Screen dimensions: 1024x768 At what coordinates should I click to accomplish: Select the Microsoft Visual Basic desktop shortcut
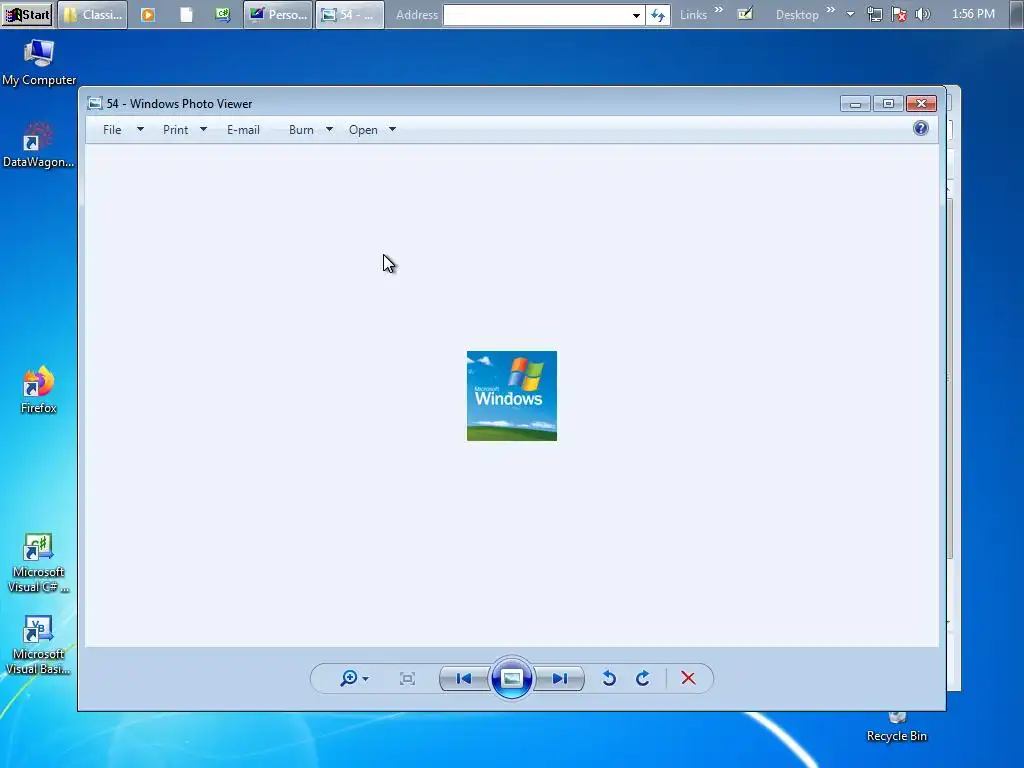pyautogui.click(x=39, y=645)
